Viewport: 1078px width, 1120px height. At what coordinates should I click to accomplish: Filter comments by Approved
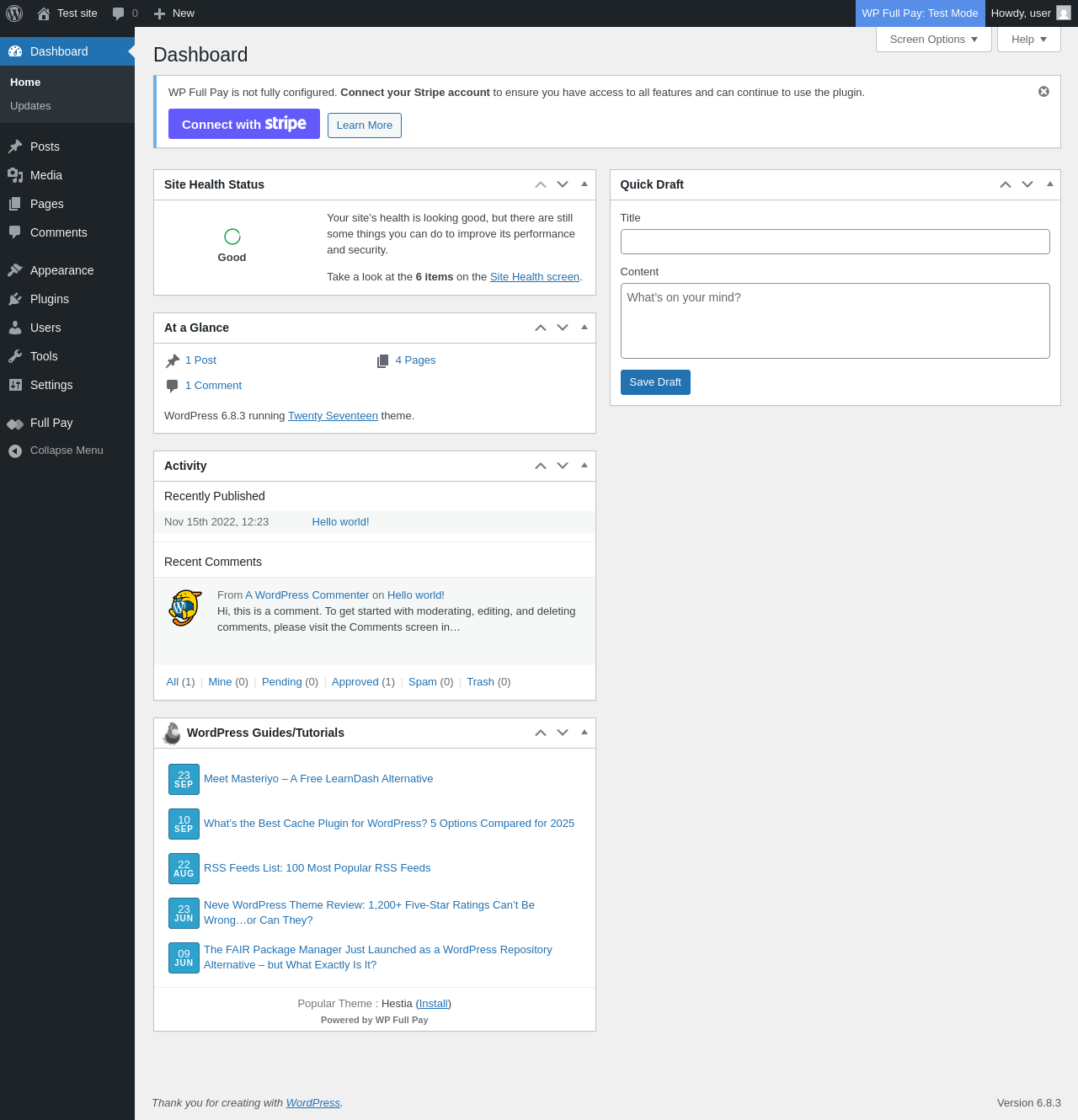click(x=355, y=682)
